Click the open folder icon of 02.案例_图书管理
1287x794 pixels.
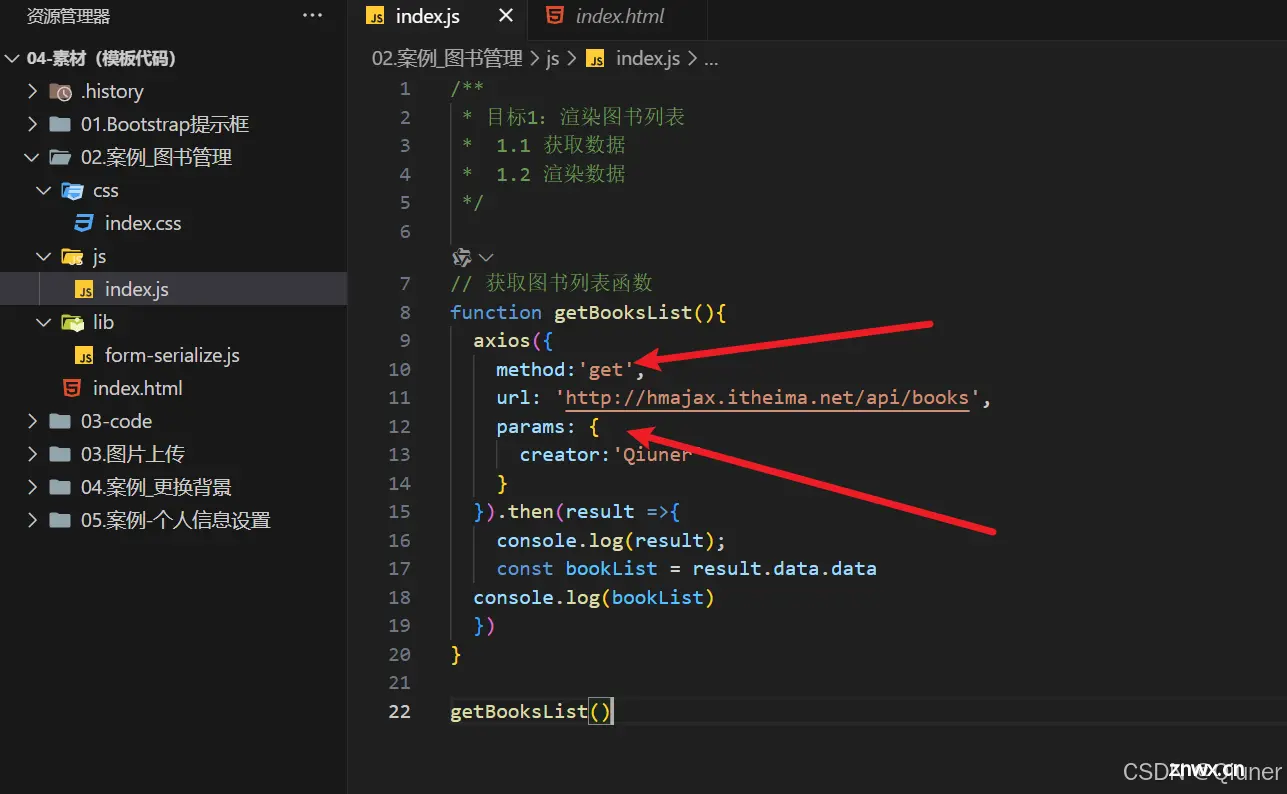coord(61,157)
